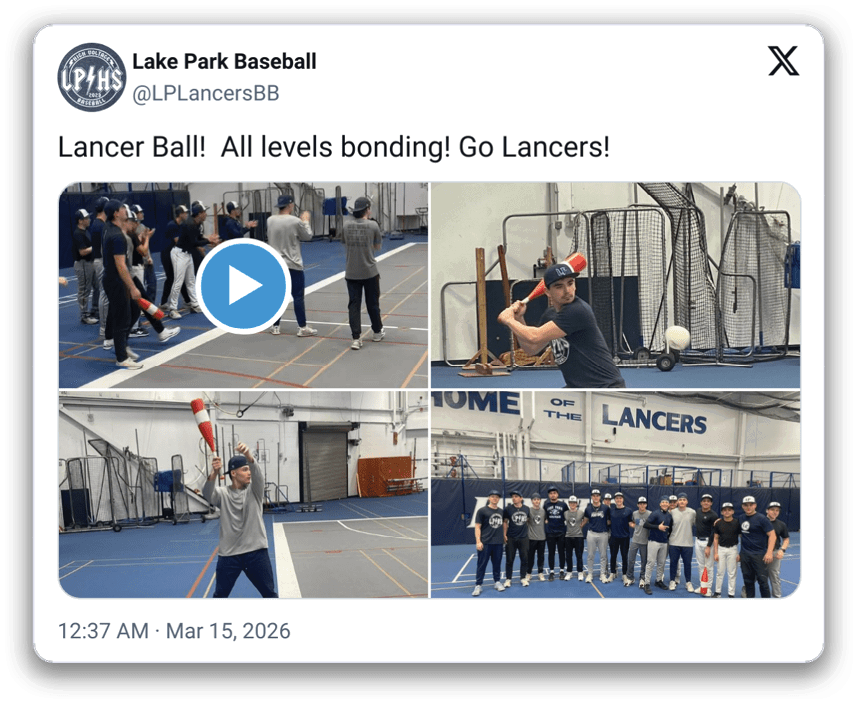Click the orange cone in group photo
857x714 pixels.
click(x=705, y=581)
